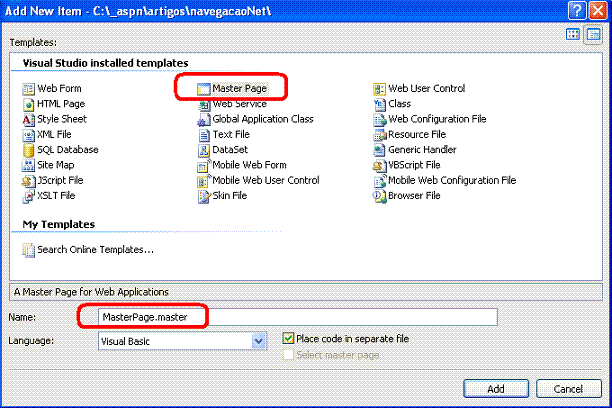
Task: Select the HTML Page template icon
Action: [28, 104]
